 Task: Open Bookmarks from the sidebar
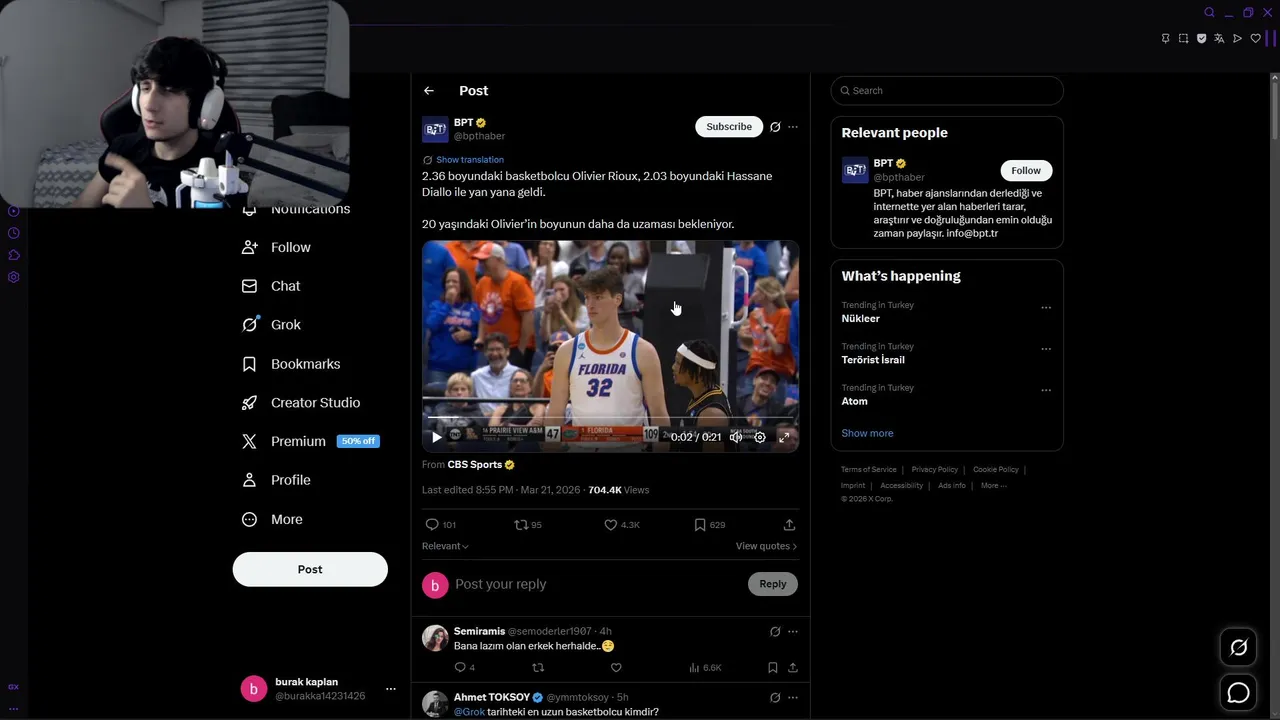[291, 364]
